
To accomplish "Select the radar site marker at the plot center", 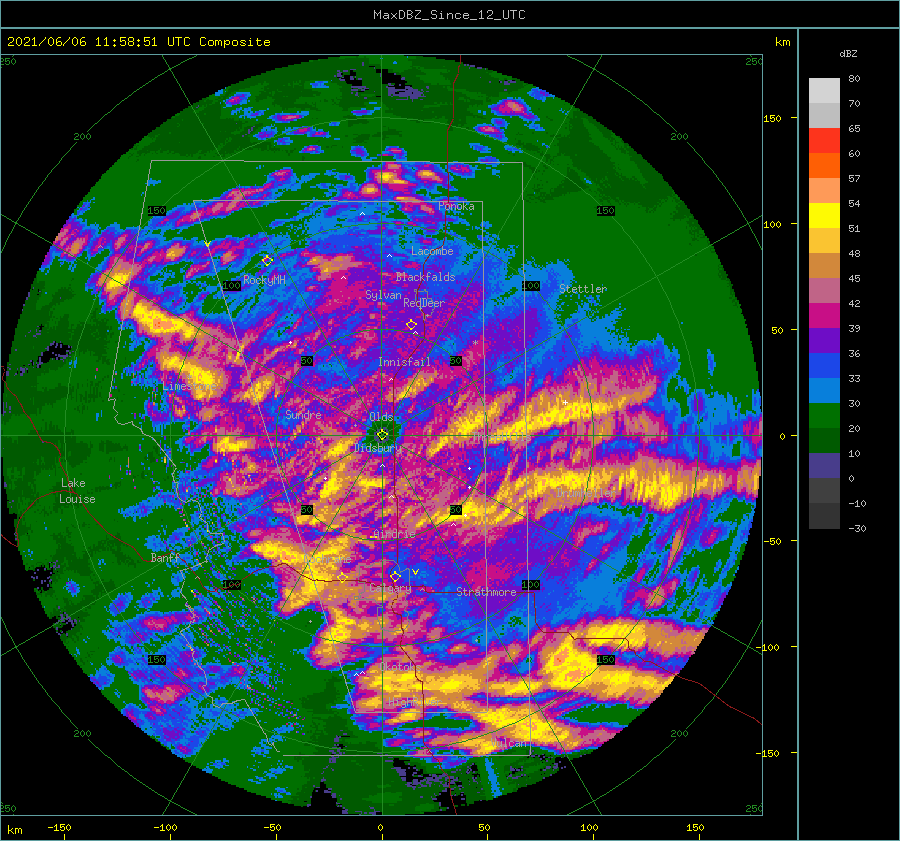I will (382, 435).
